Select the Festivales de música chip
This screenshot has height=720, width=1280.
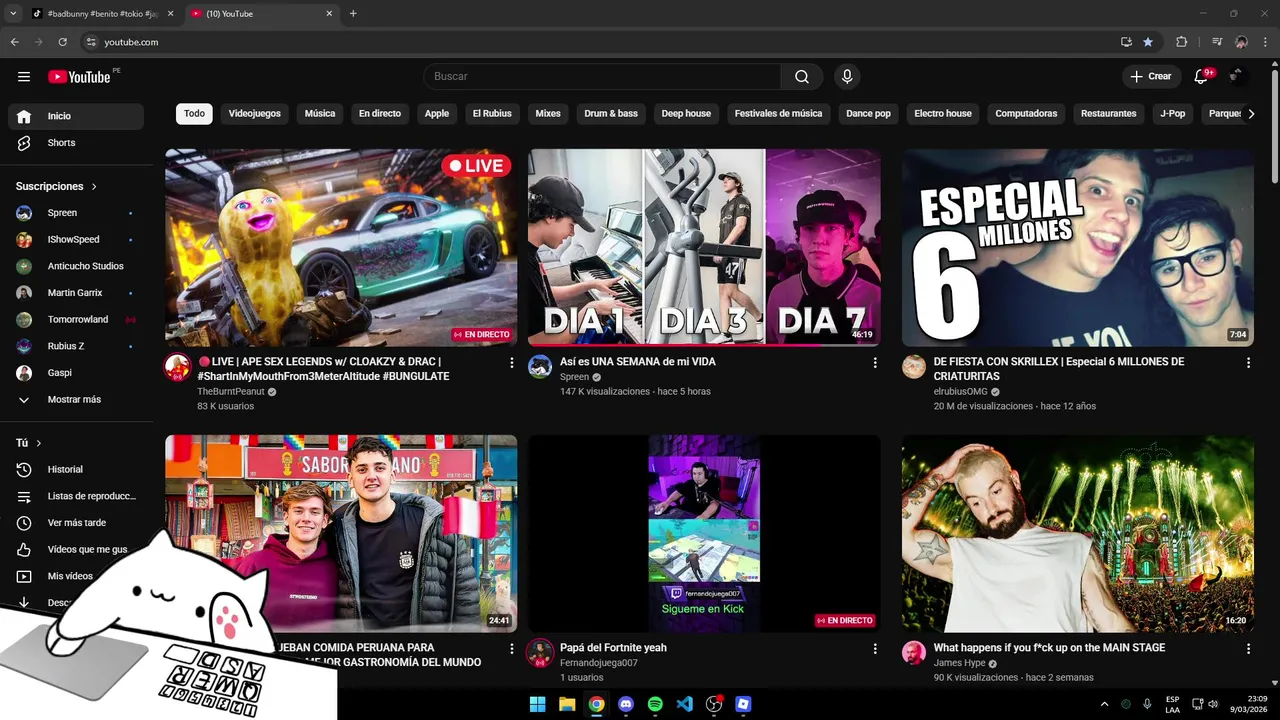tap(778, 114)
